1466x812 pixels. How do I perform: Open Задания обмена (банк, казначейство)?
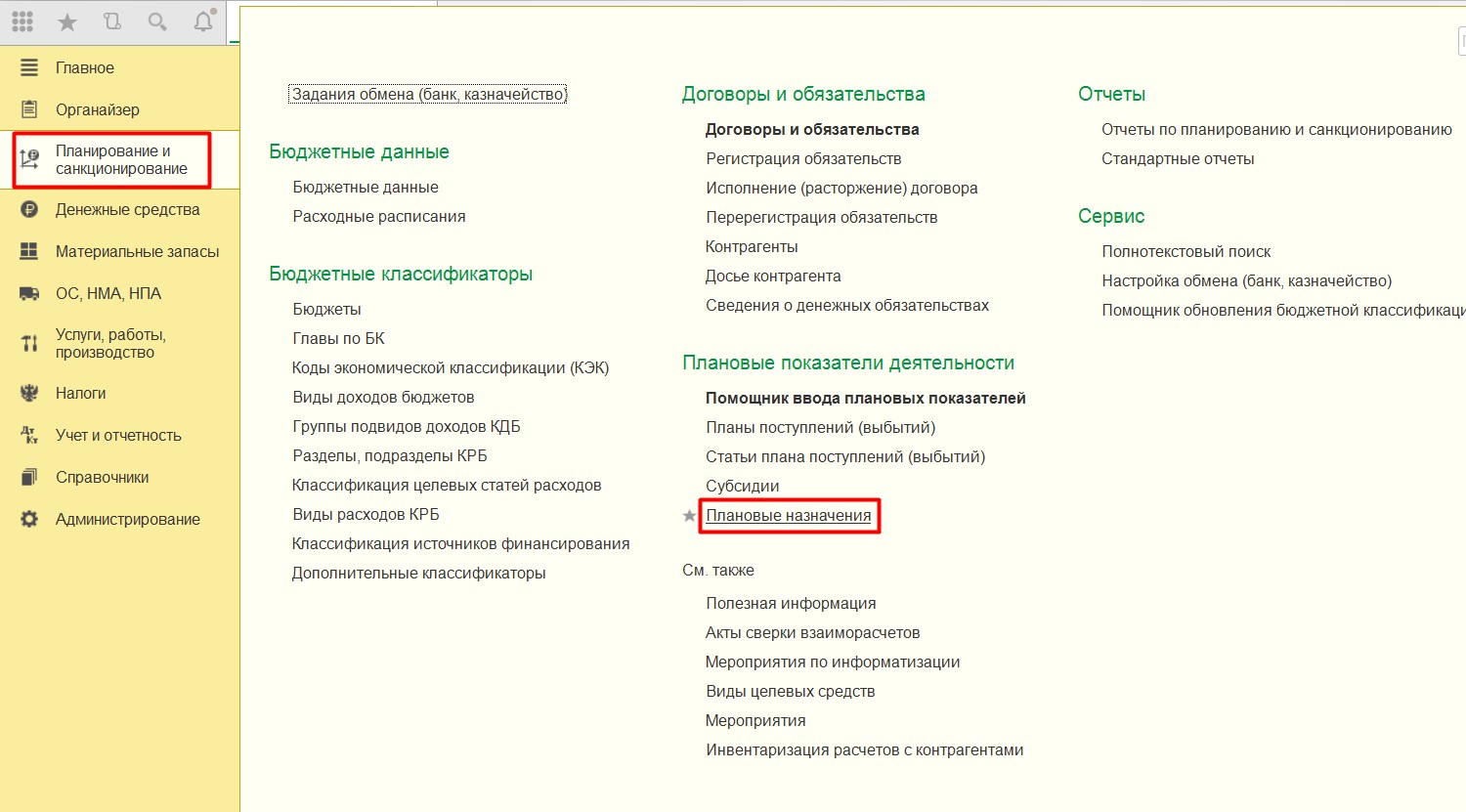point(428,94)
